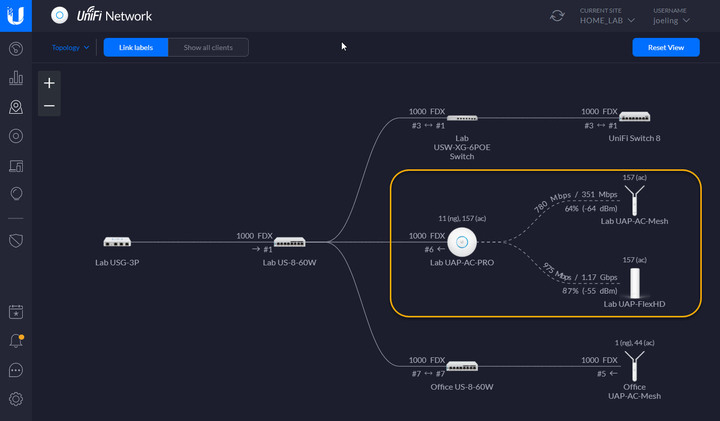Select the Office US-8-60W switch device
The width and height of the screenshot is (720, 421).
coord(462,366)
